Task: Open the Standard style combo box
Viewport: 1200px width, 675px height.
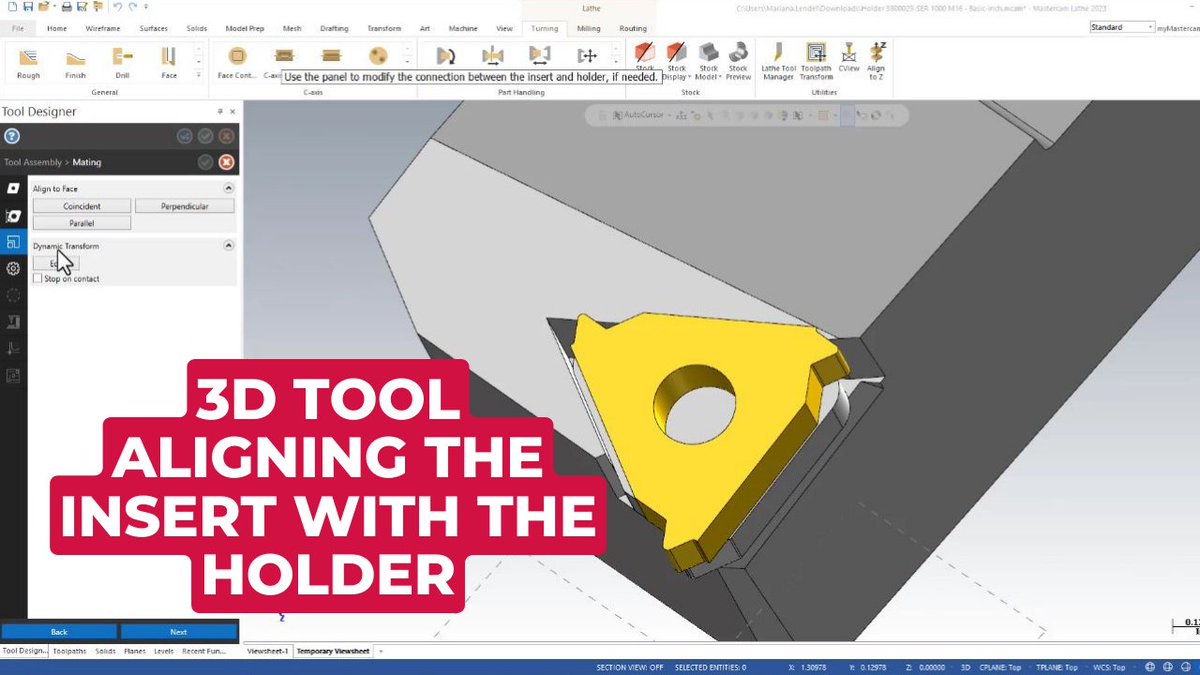Action: click(x=1122, y=26)
